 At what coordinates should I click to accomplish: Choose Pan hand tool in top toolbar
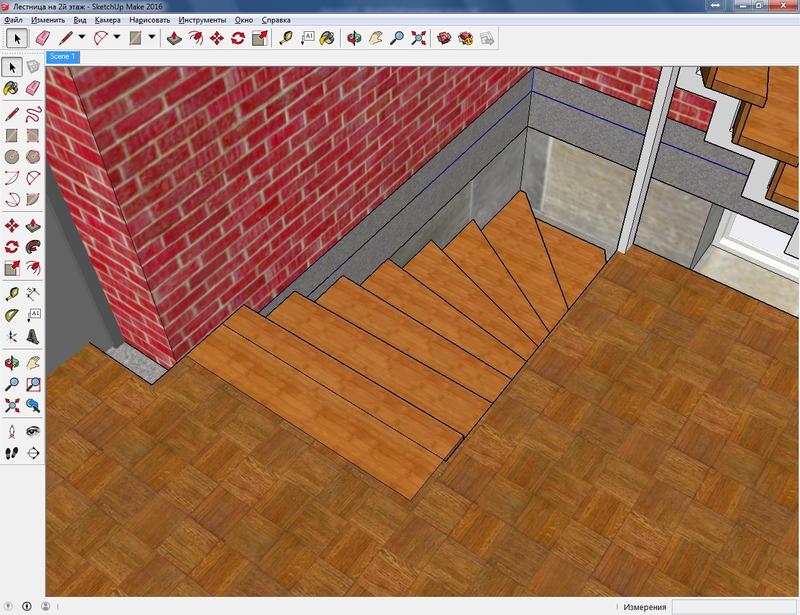pos(376,38)
